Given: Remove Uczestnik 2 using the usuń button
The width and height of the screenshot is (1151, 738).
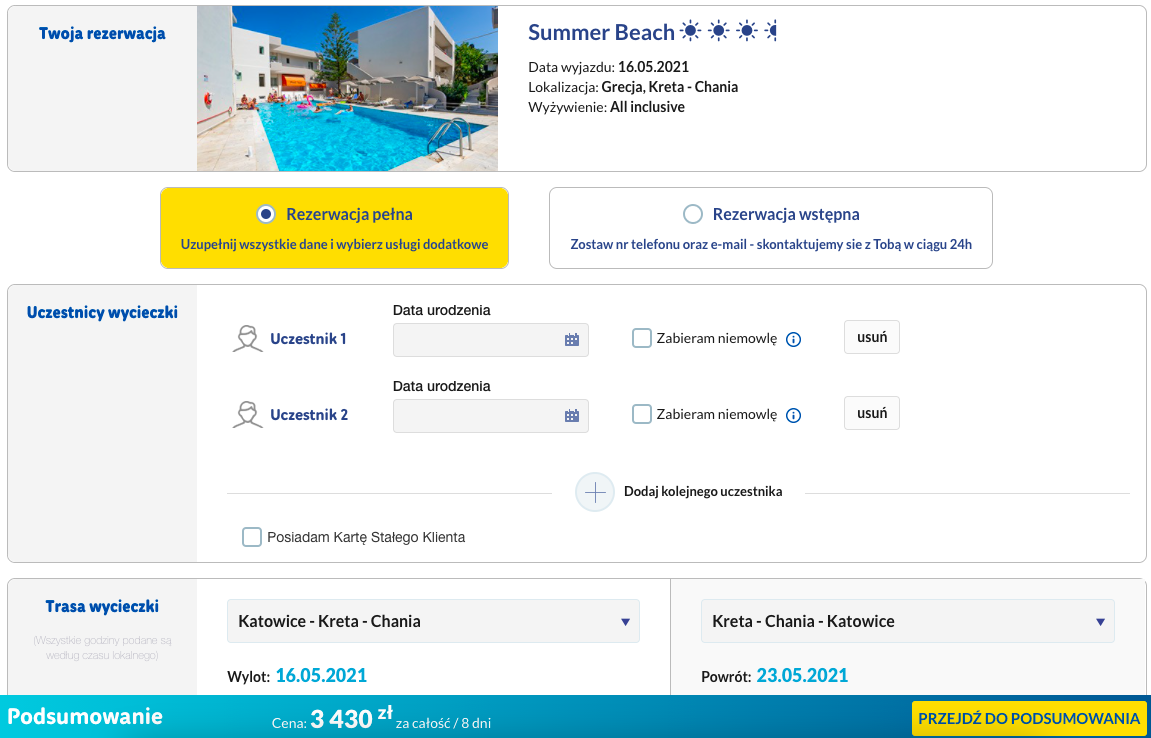Looking at the screenshot, I should tap(870, 412).
